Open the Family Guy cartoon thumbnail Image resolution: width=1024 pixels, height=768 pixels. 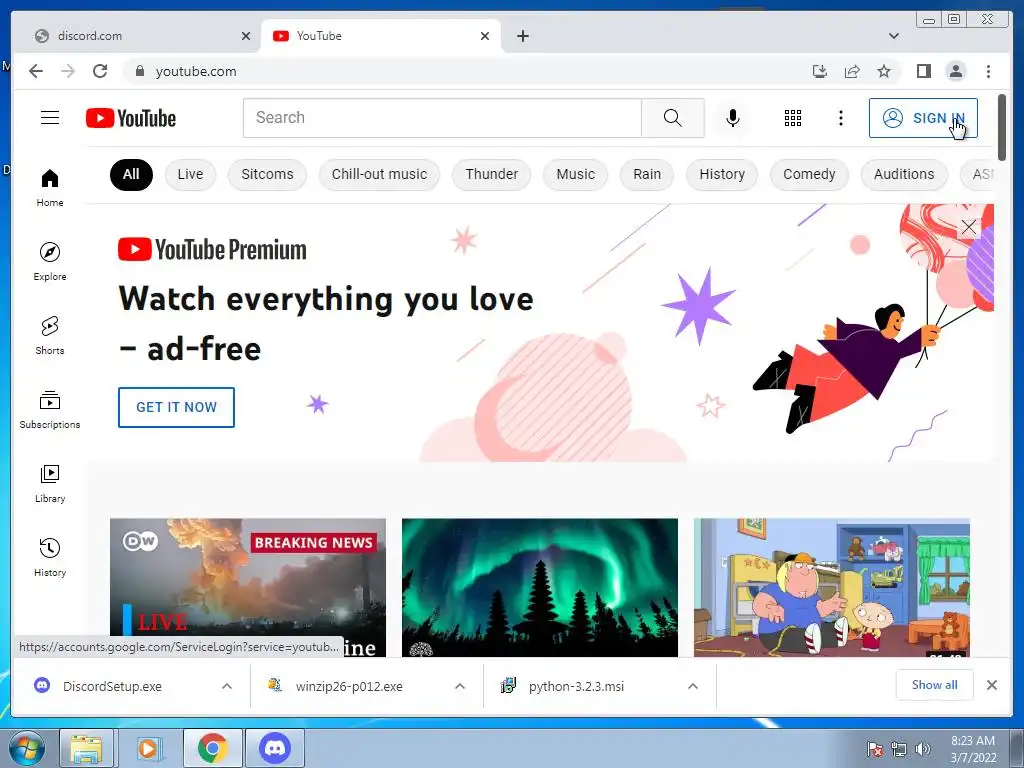click(831, 588)
